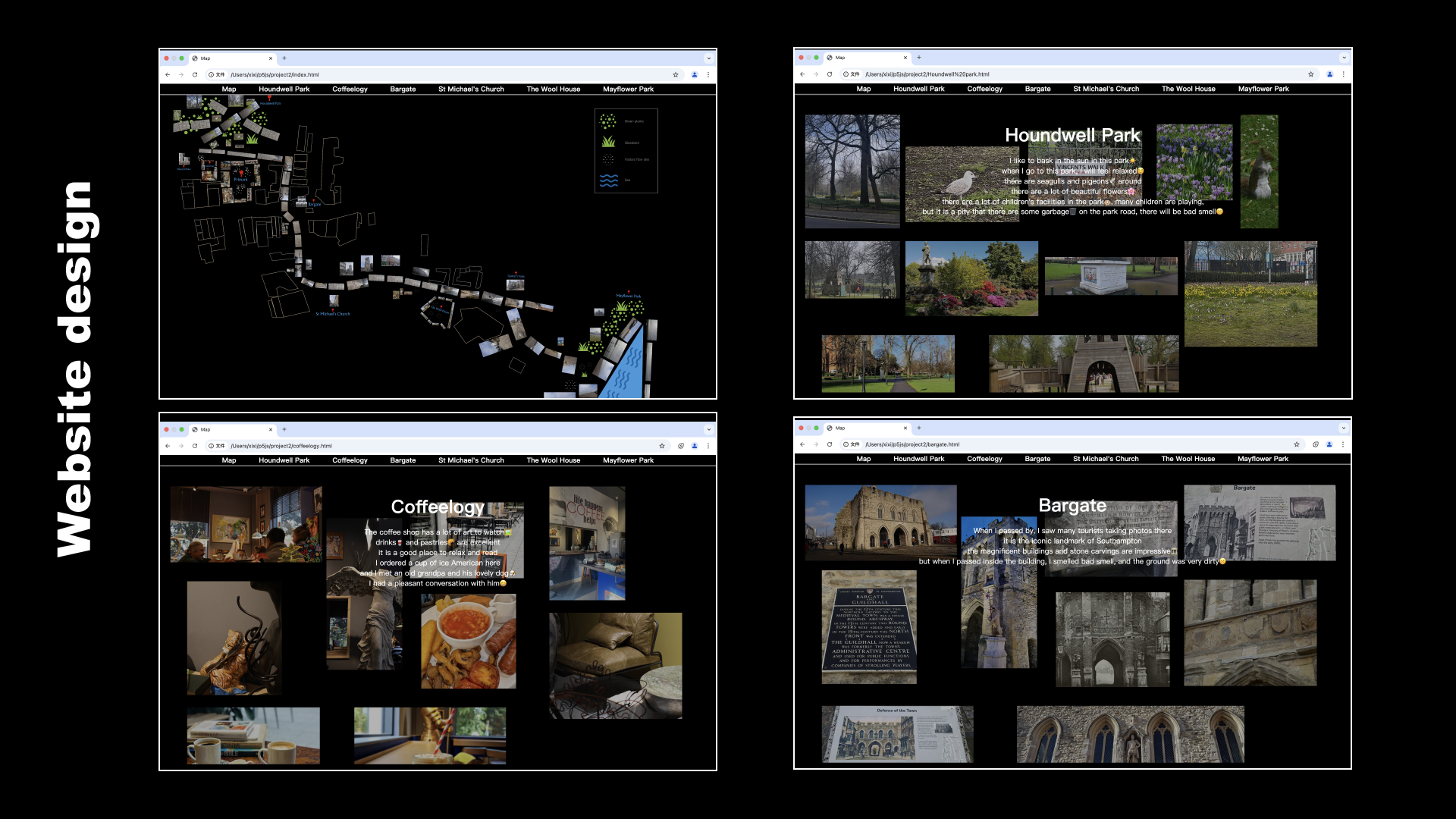Open three-dot Chrome menu in coffeelogy.html window
Viewport: 1456px width, 819px height.
click(708, 446)
